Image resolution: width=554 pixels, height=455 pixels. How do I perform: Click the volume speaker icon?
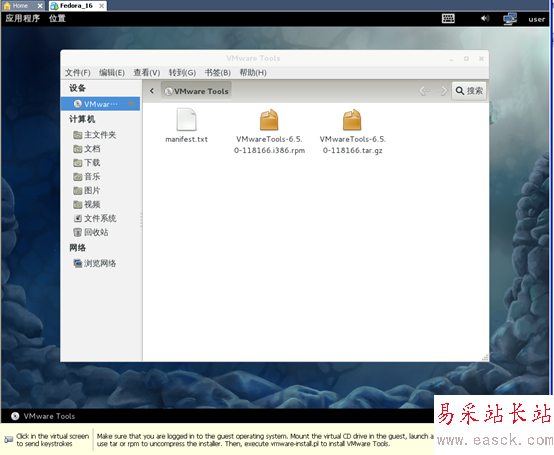tap(485, 18)
